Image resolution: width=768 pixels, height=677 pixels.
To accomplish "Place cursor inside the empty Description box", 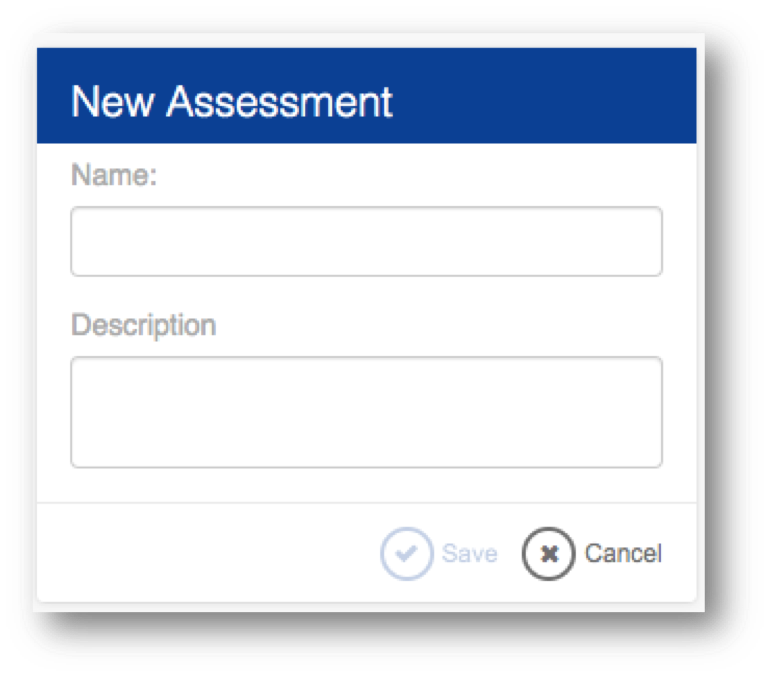I will (x=366, y=412).
